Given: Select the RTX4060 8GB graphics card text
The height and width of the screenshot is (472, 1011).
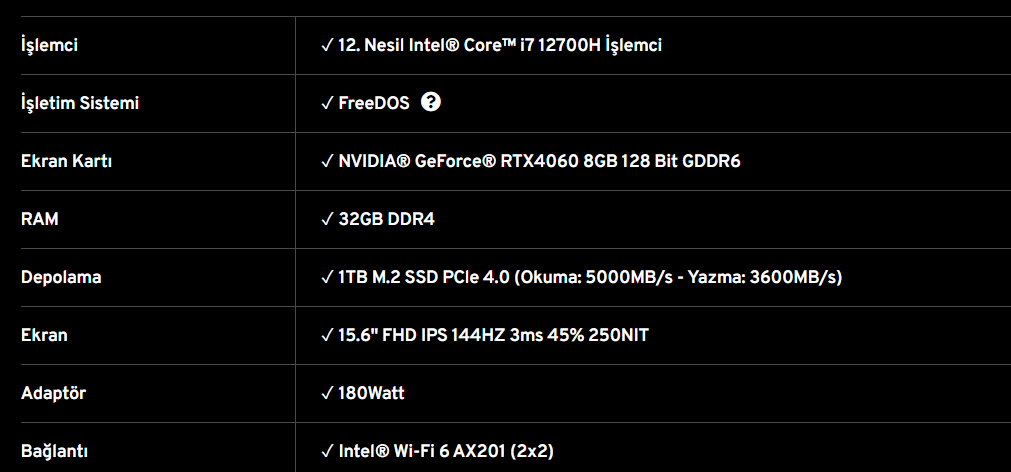Looking at the screenshot, I should [539, 161].
